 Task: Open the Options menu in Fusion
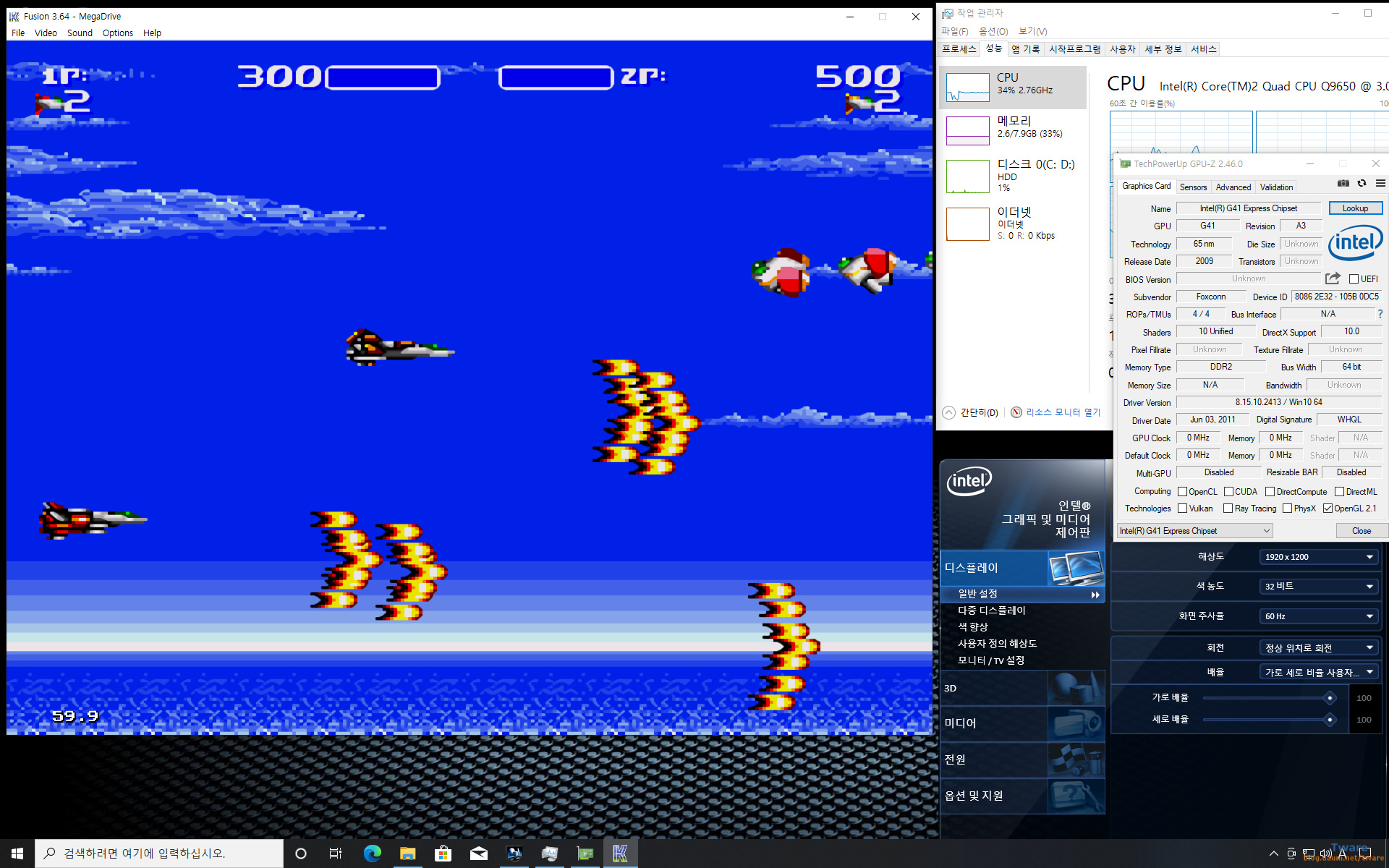[x=117, y=33]
